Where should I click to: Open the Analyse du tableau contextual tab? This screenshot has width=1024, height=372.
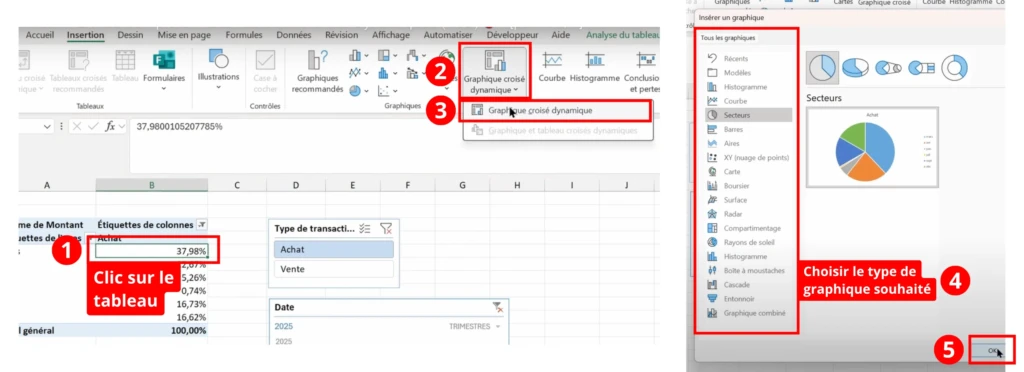pyautogui.click(x=622, y=35)
